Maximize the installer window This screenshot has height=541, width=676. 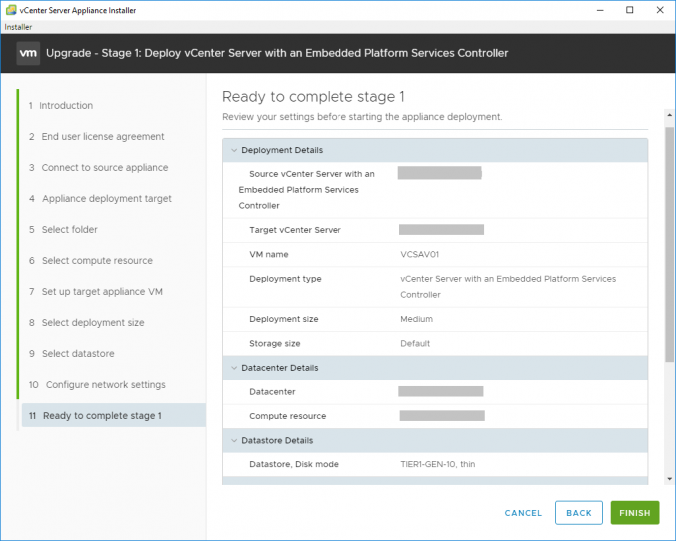click(x=629, y=10)
